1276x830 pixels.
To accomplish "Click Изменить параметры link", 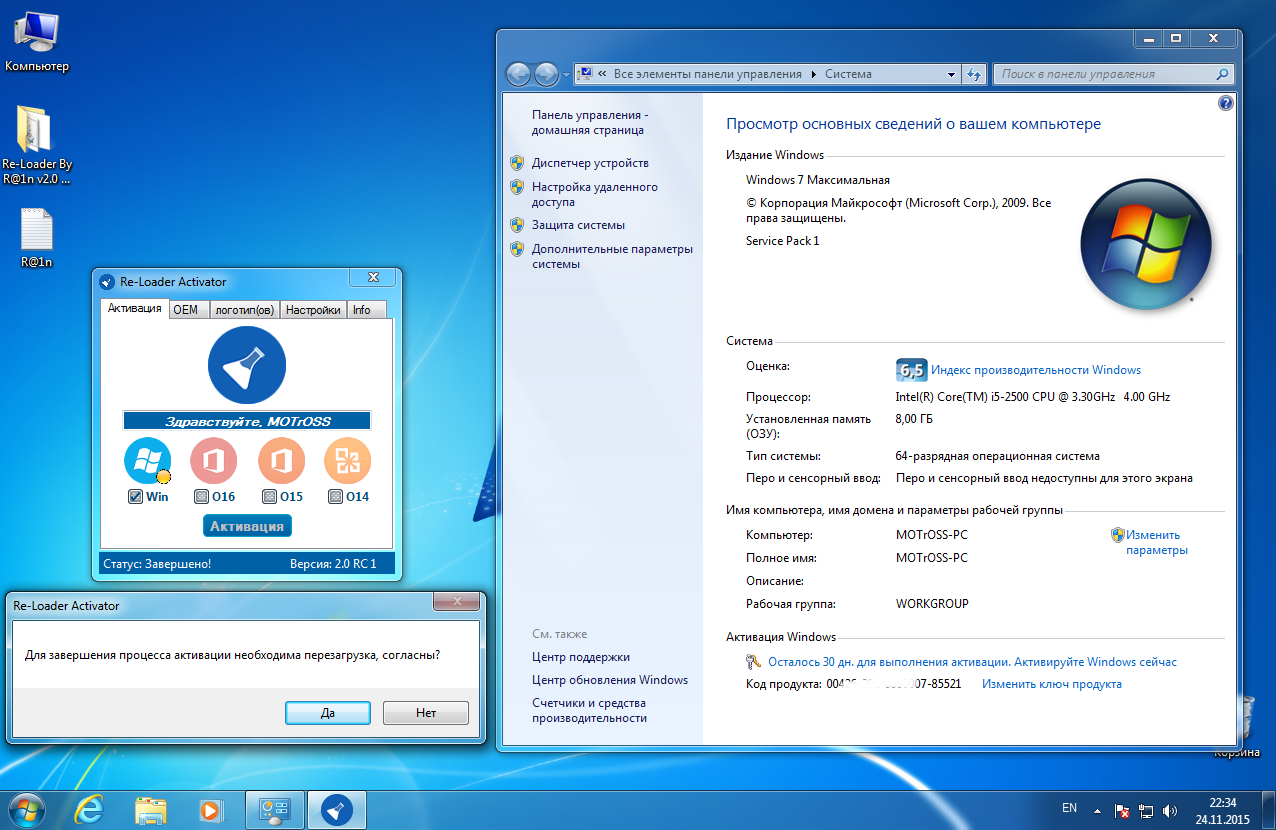I will pos(1156,542).
